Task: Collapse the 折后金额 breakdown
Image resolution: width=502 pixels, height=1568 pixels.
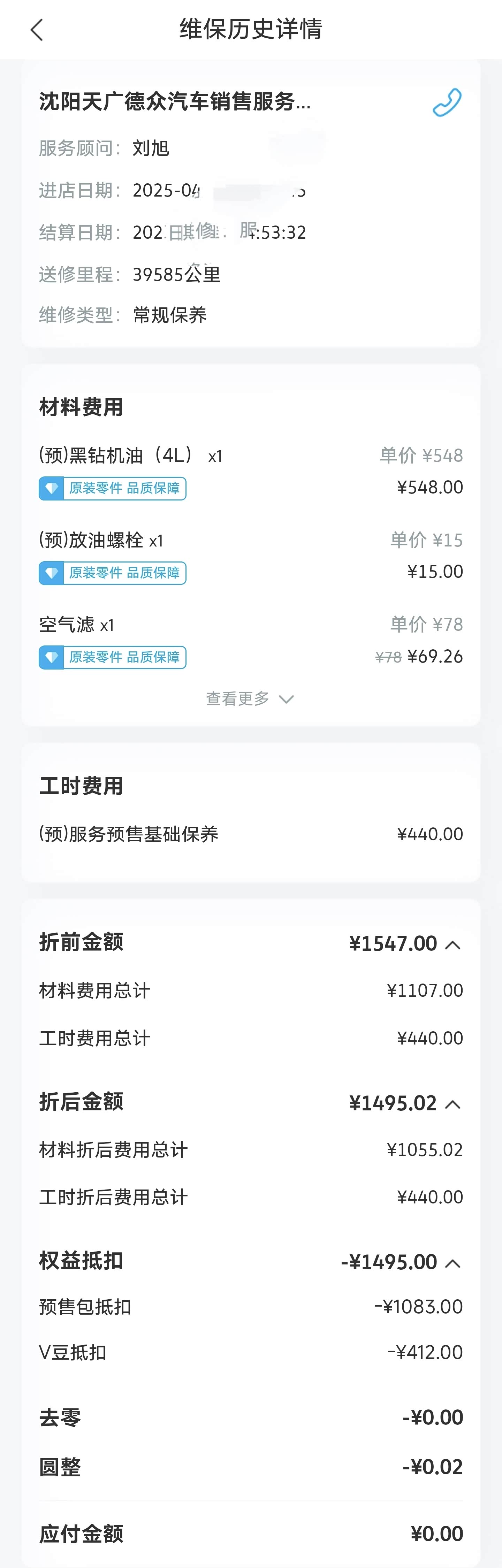Action: click(452, 1104)
